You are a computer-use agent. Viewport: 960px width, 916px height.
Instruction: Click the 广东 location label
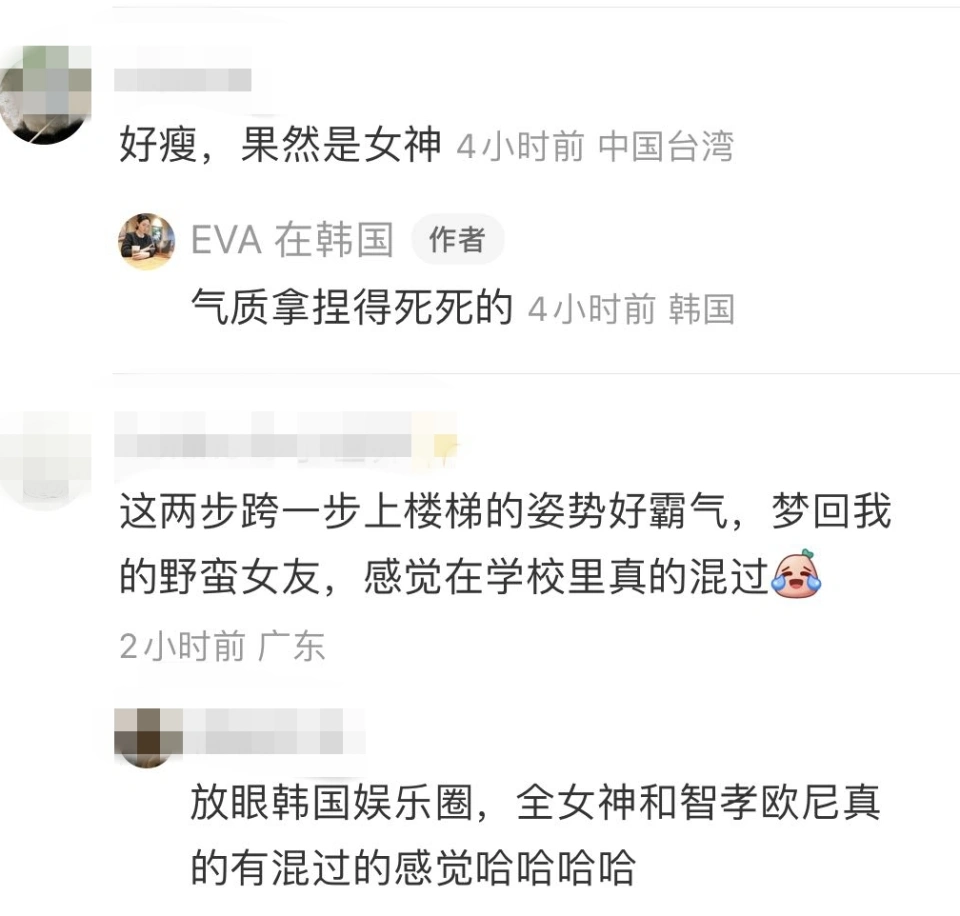(x=291, y=646)
